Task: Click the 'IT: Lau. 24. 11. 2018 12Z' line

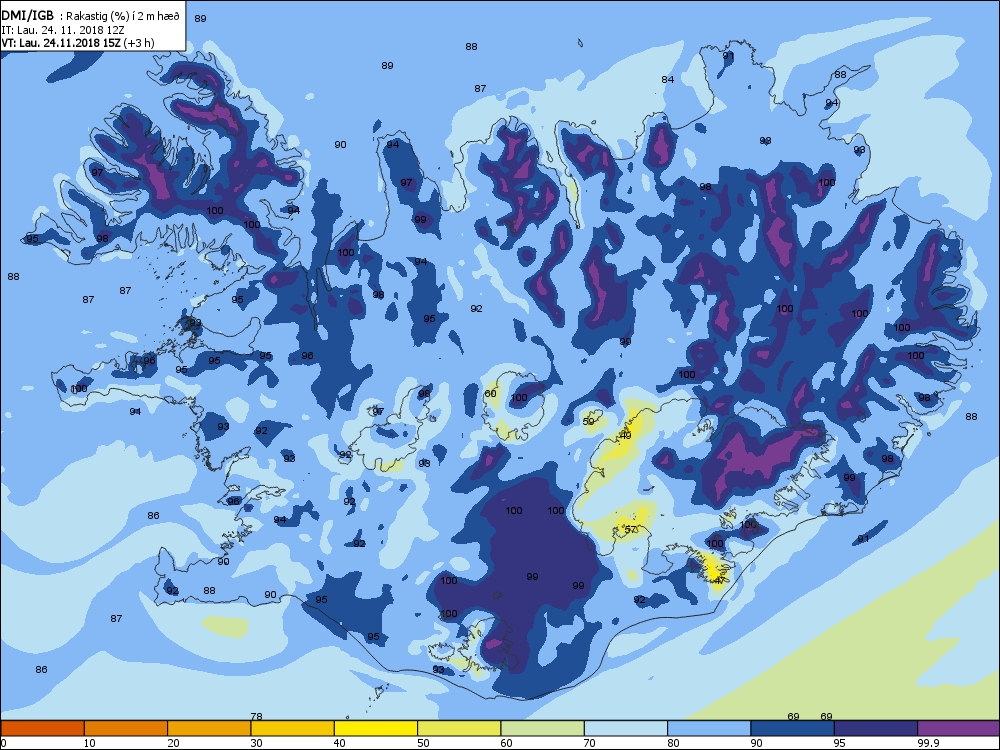Action: [62, 30]
